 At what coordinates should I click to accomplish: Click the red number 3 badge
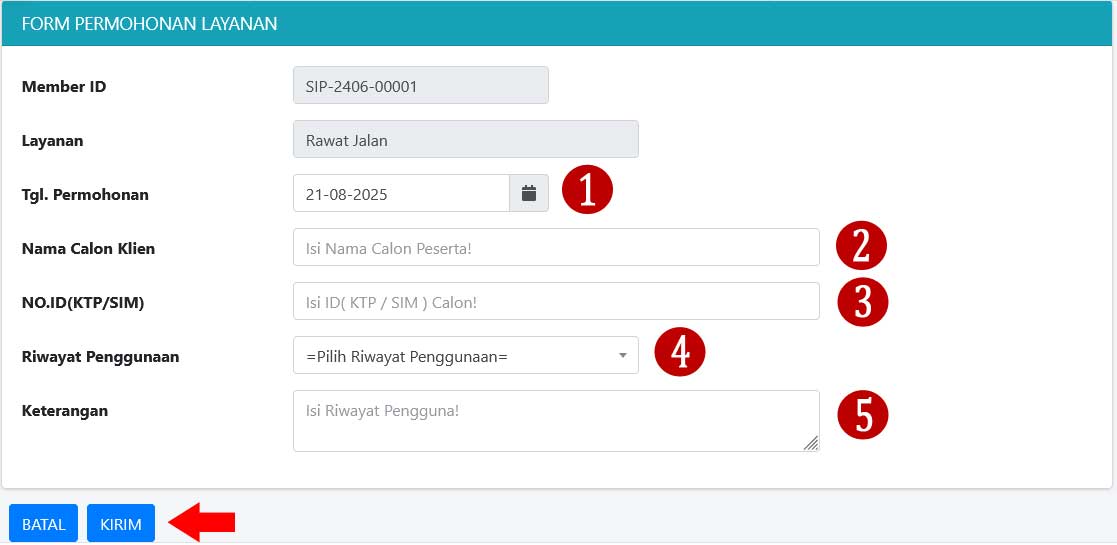click(862, 302)
